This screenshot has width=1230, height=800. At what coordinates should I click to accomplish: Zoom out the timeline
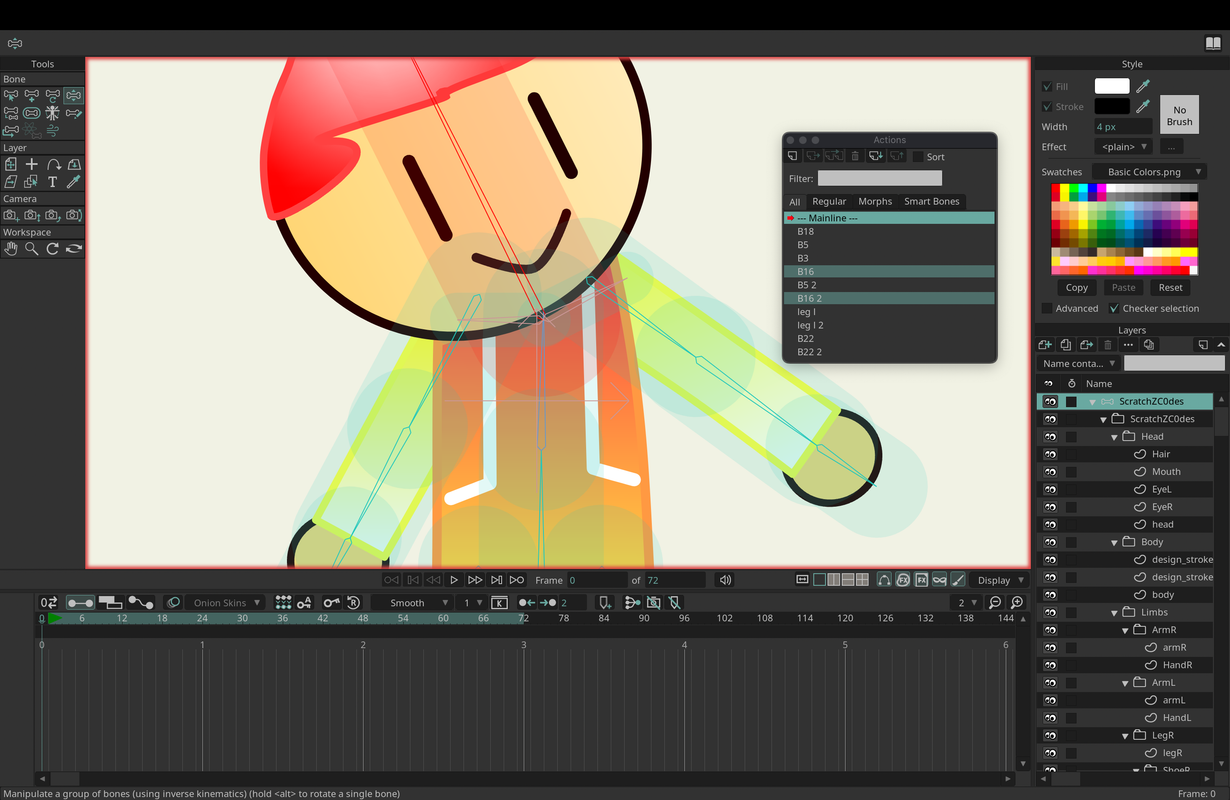[995, 603]
